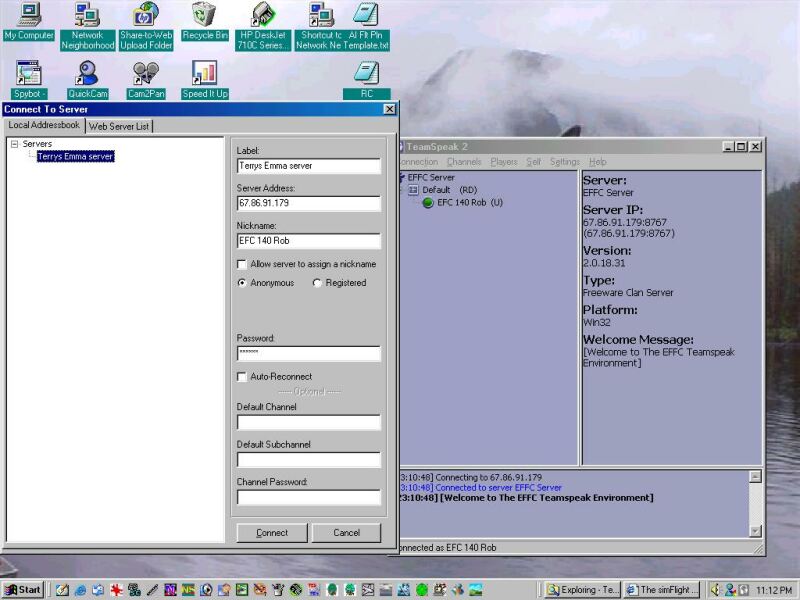Select the Registered radio button

point(317,283)
